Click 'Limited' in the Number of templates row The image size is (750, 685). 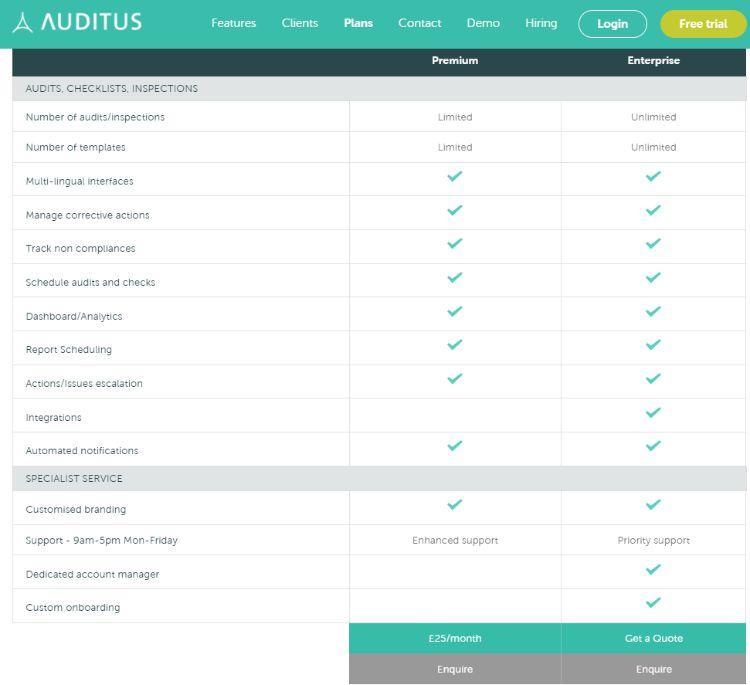(455, 147)
